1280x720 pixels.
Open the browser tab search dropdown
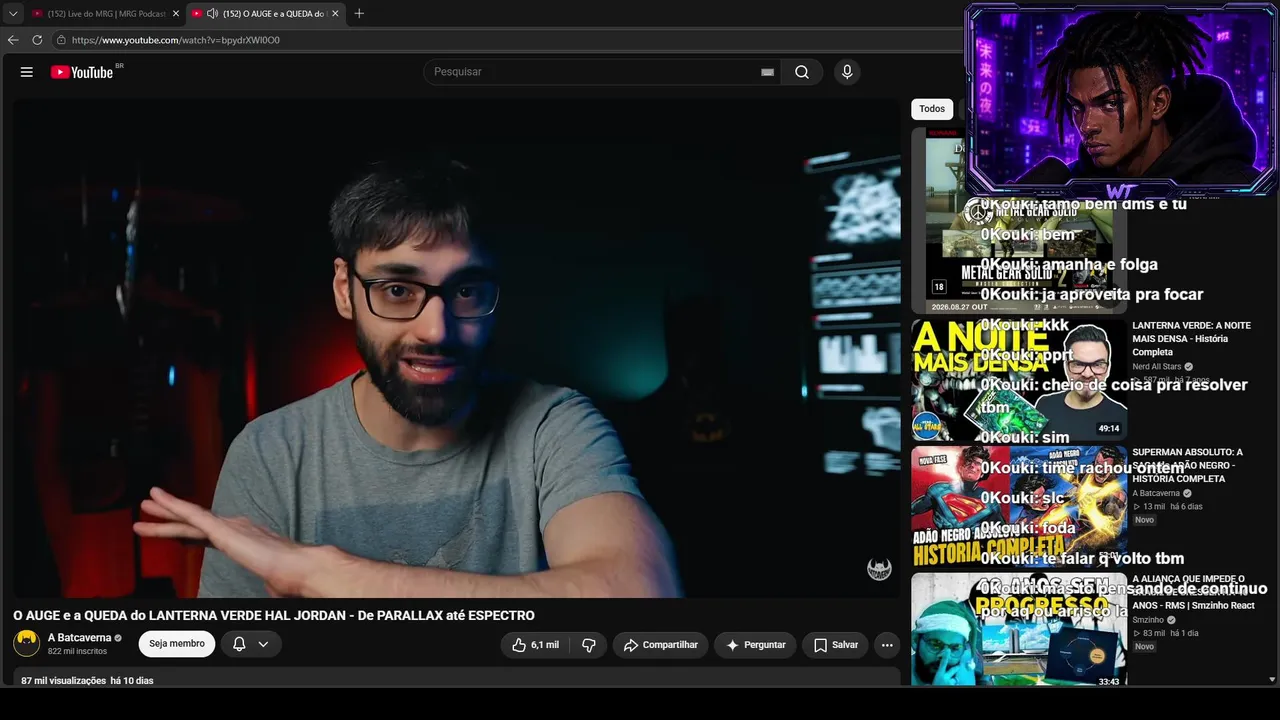pyautogui.click(x=13, y=13)
